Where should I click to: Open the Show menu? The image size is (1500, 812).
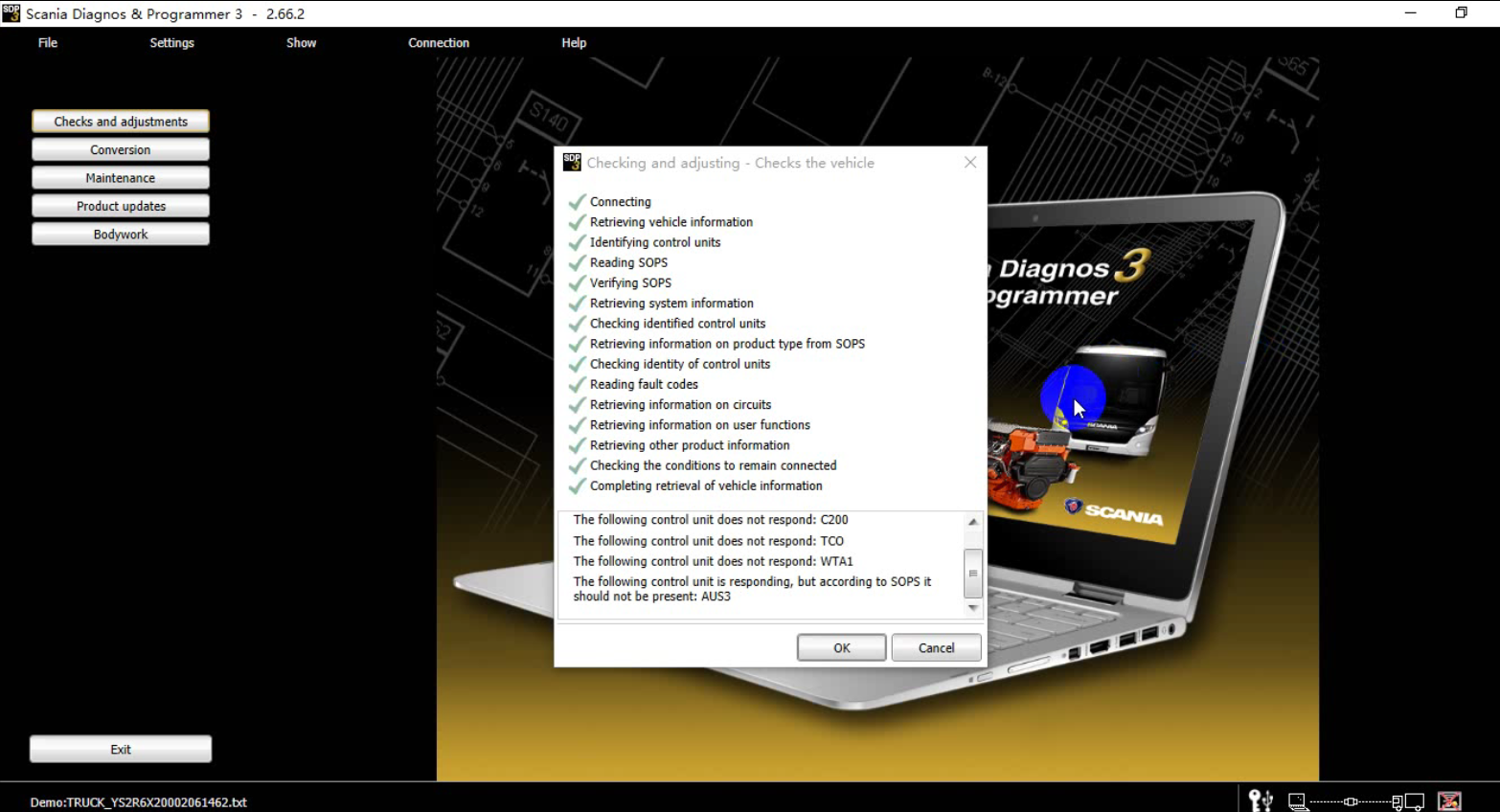pyautogui.click(x=301, y=43)
